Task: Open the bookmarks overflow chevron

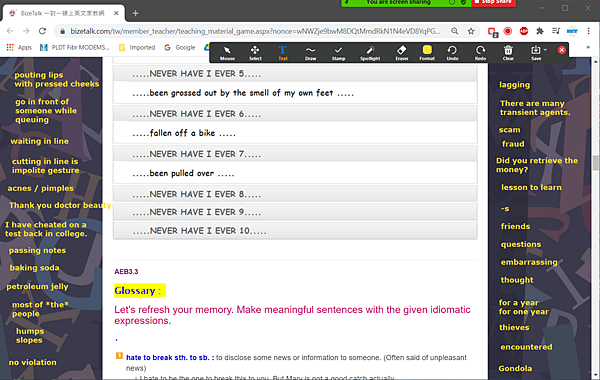Action: tap(588, 47)
